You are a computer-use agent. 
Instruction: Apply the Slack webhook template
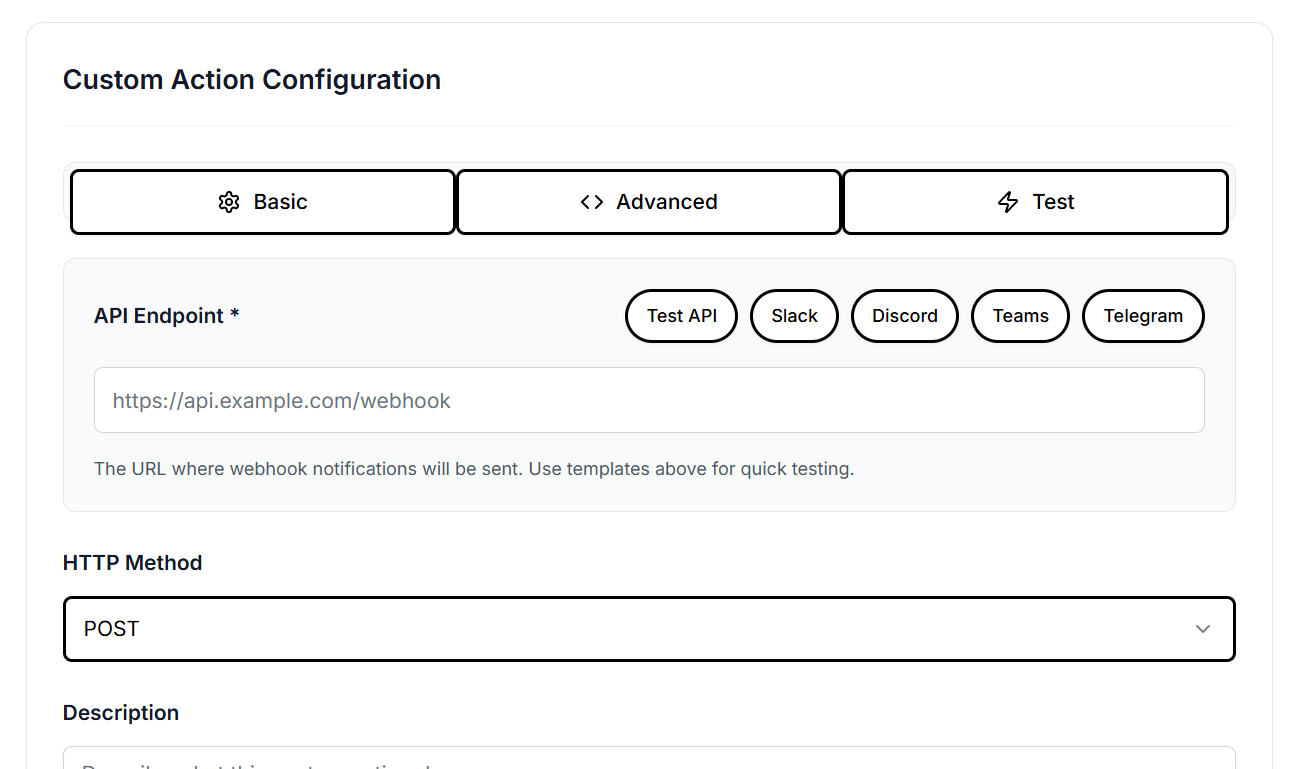pyautogui.click(x=794, y=315)
